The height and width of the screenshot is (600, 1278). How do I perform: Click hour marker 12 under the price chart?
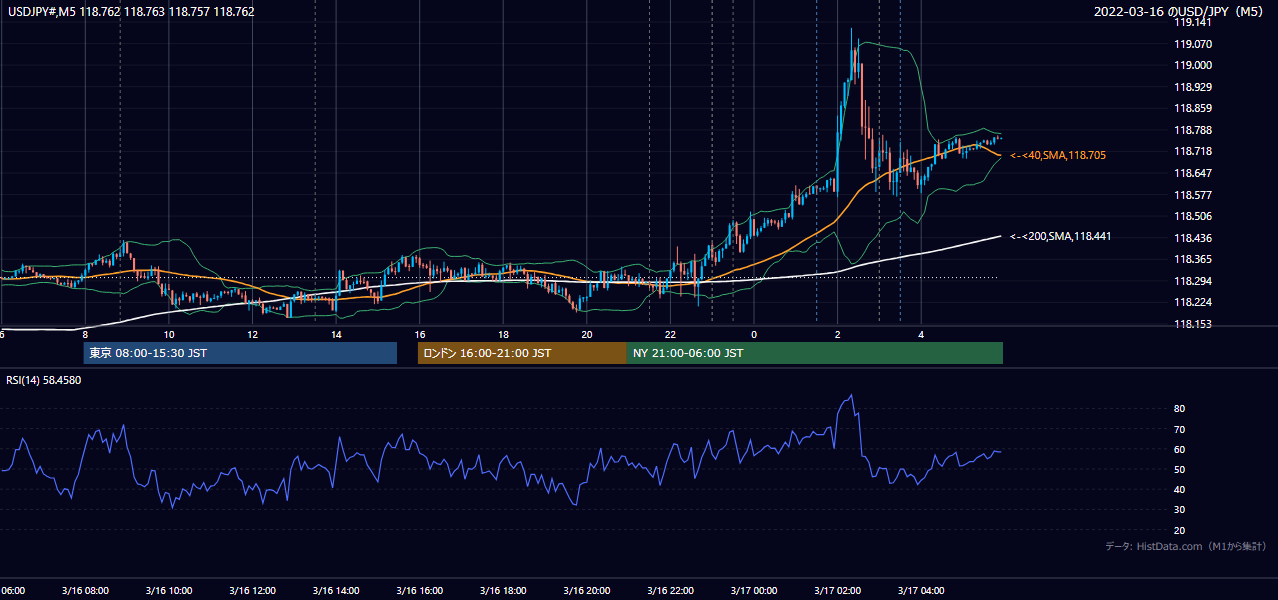pos(253,335)
